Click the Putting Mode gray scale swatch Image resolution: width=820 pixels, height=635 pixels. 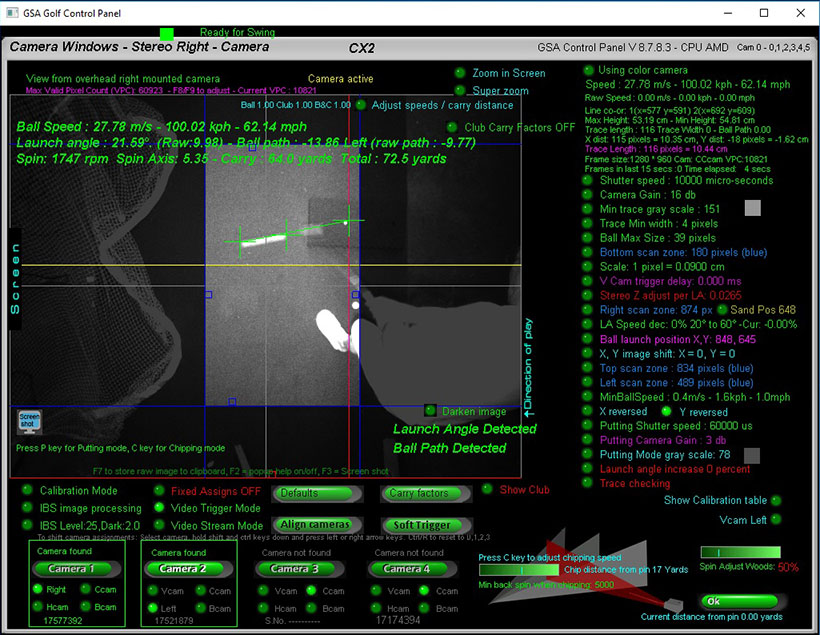(x=752, y=455)
